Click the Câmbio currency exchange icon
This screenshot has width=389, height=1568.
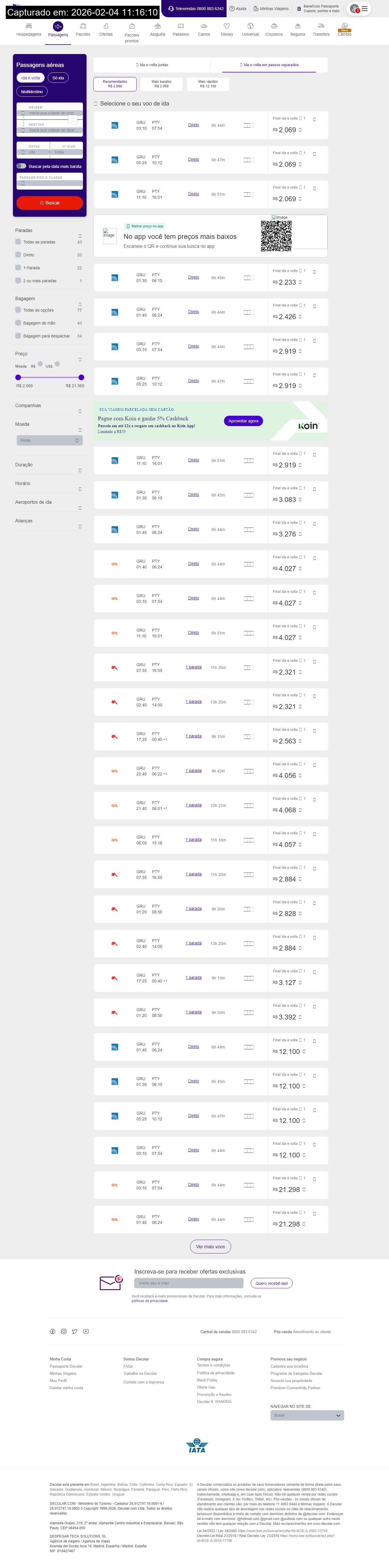pos(344,26)
